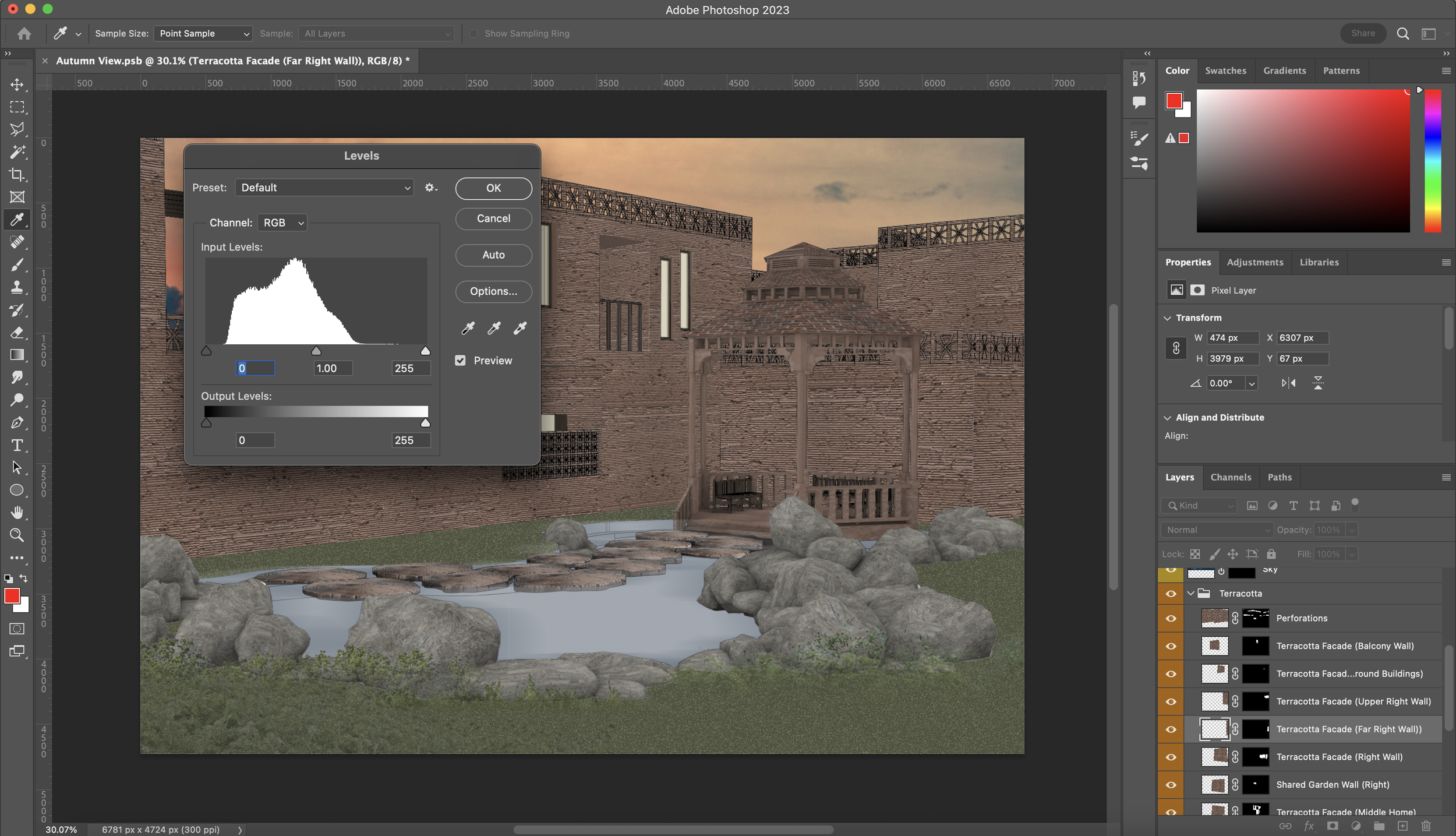The width and height of the screenshot is (1456, 836).
Task: Click the gray midpoint eyedropper in Levels
Action: tap(493, 328)
